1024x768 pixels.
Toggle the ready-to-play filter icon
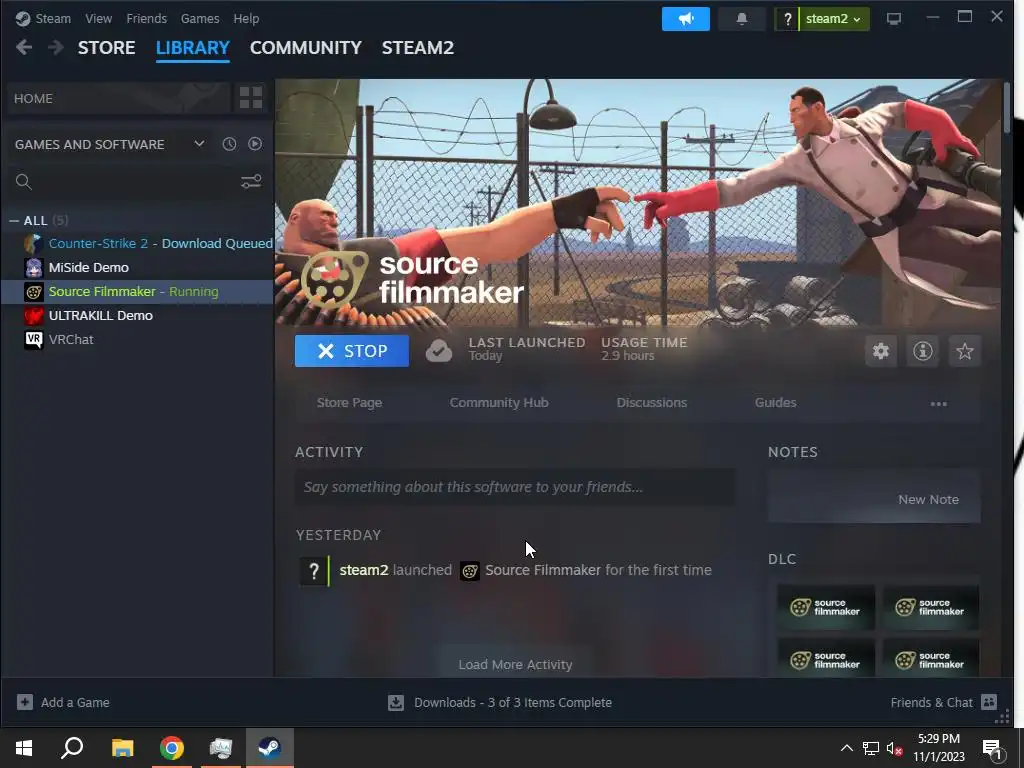tap(255, 144)
